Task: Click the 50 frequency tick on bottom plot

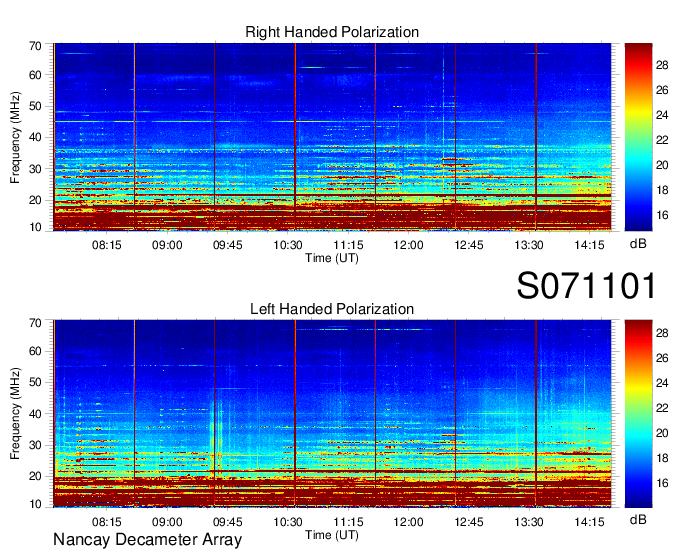Action: click(x=35, y=382)
